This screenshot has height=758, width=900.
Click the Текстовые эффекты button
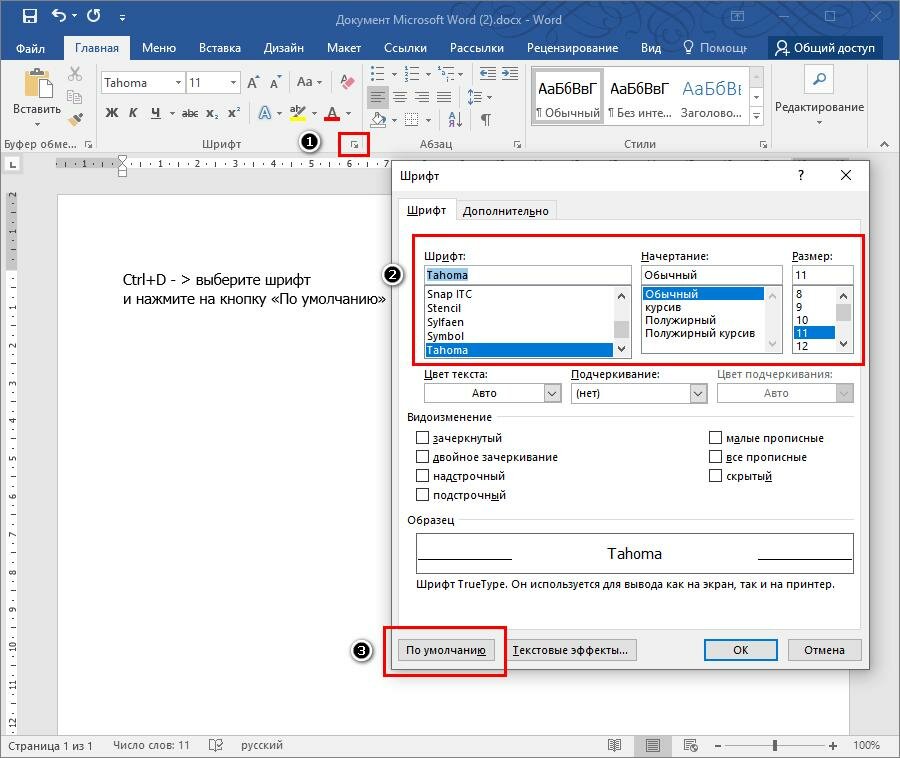coord(570,650)
